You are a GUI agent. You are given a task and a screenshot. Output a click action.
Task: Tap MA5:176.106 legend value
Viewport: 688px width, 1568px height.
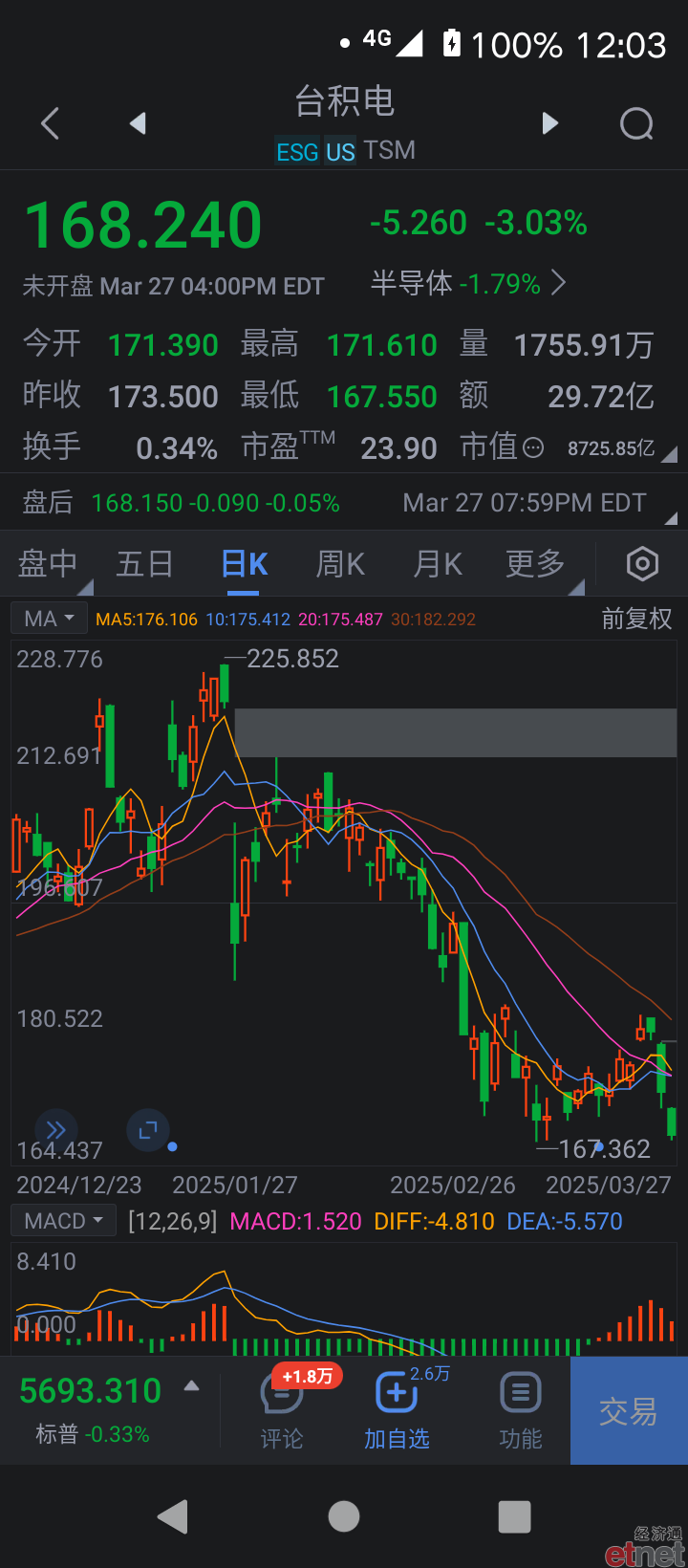click(x=147, y=620)
